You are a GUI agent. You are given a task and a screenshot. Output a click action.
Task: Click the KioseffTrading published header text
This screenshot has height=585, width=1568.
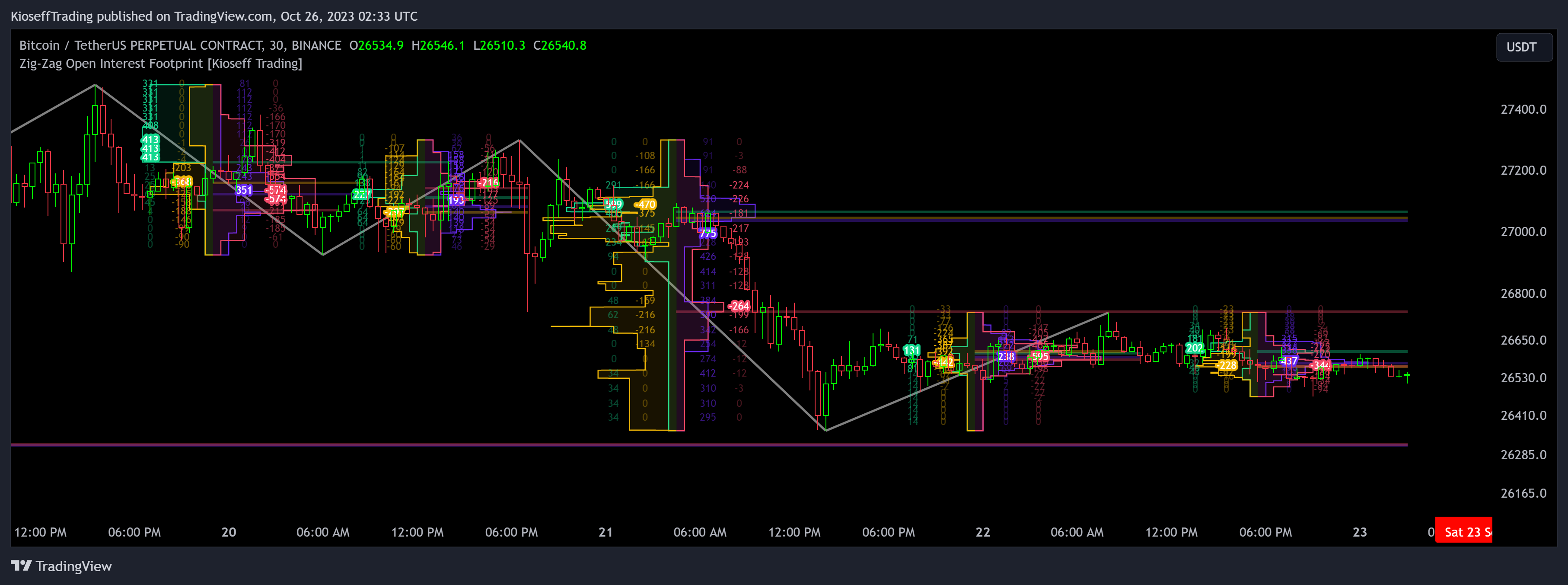tap(214, 16)
